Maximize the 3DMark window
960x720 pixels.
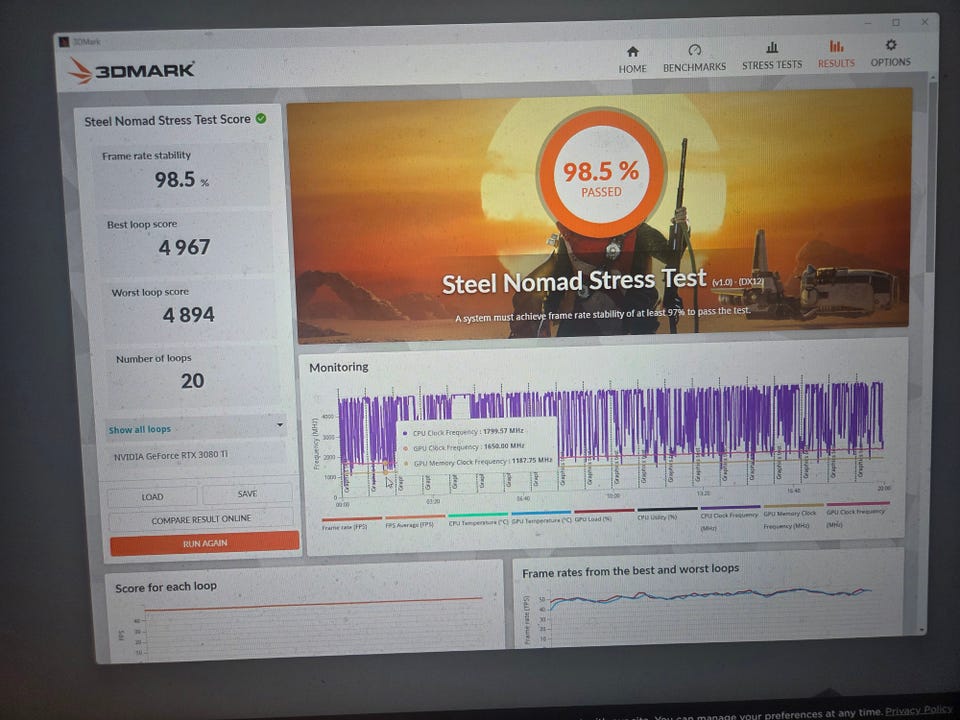coord(896,23)
